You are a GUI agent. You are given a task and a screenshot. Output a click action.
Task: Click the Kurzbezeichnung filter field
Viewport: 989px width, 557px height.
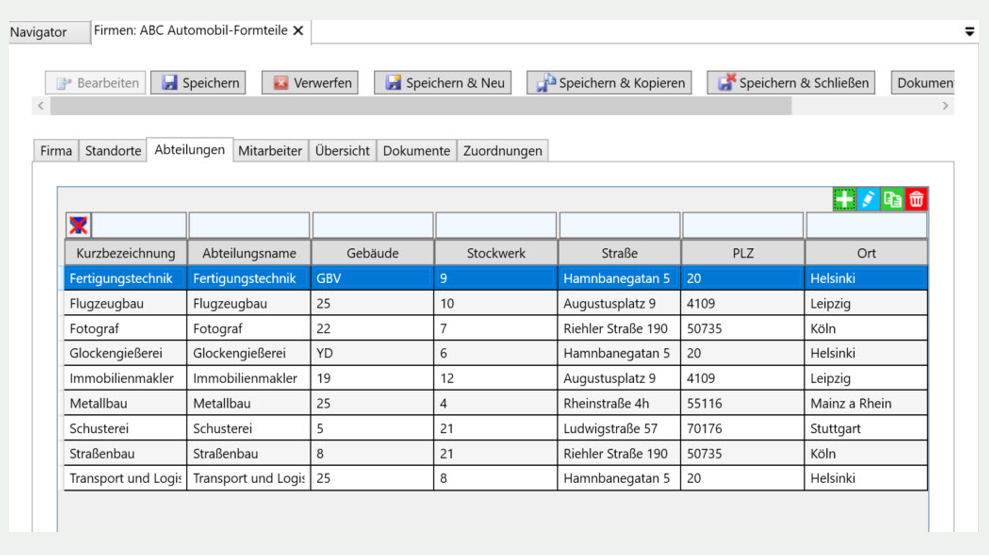click(139, 225)
